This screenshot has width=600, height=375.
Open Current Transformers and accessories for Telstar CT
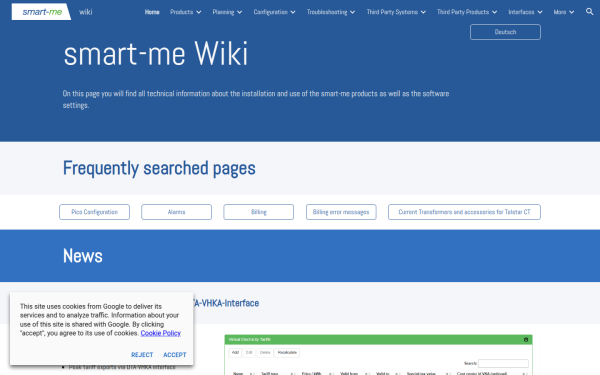click(464, 212)
